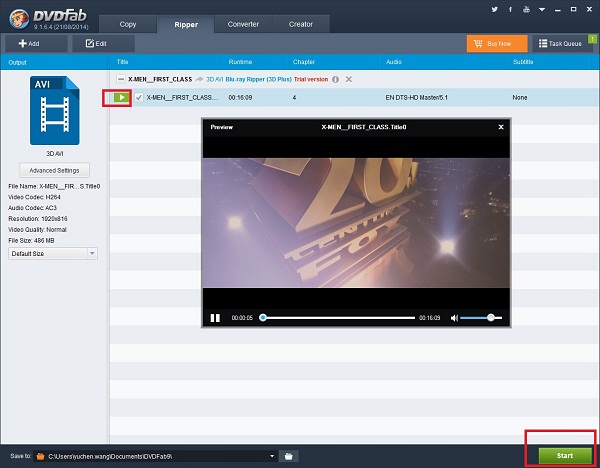The width and height of the screenshot is (600, 468).
Task: Mute the preview with speaker icon
Action: pos(454,318)
